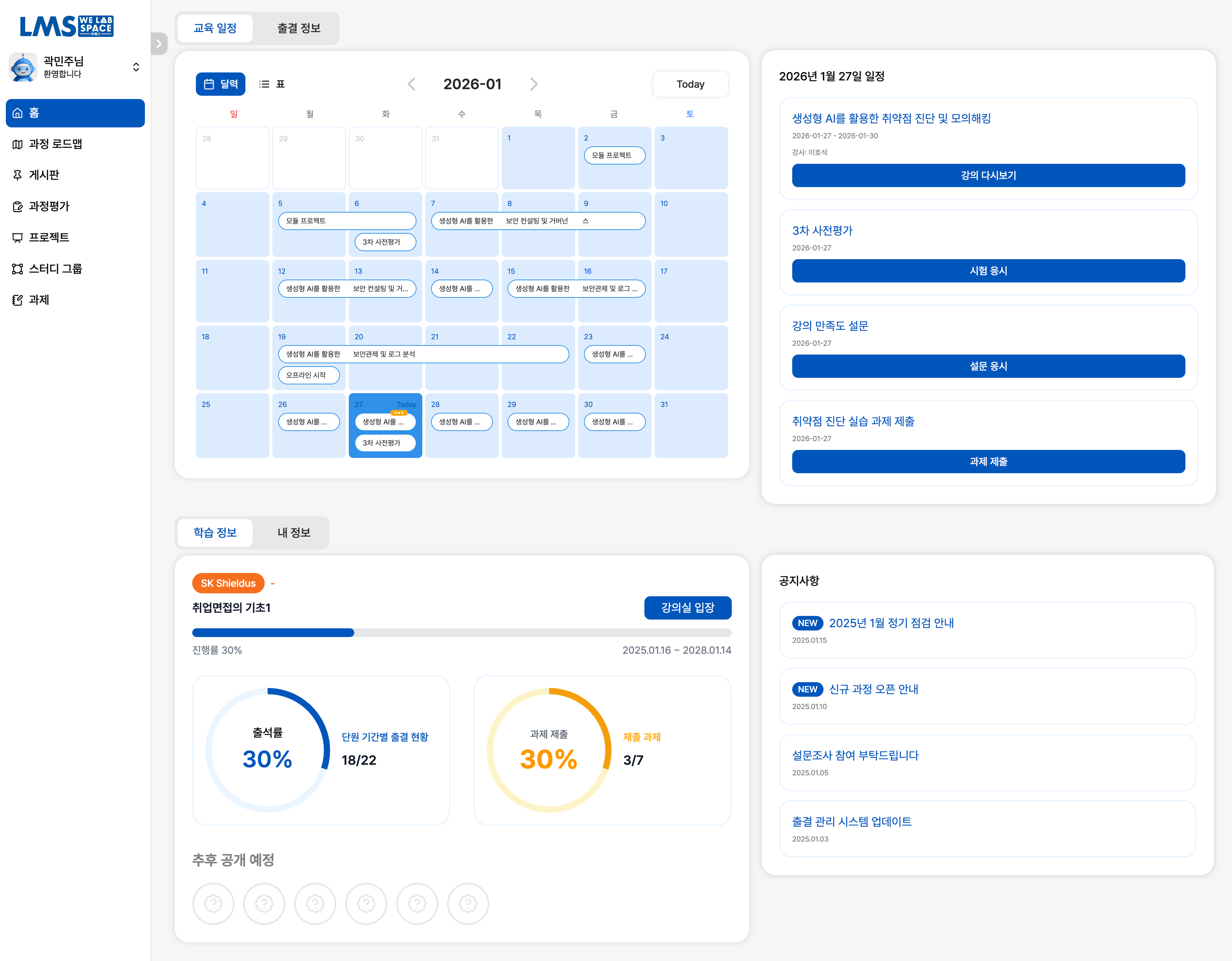
Task: Select January 18 calendar cell
Action: pos(232,357)
